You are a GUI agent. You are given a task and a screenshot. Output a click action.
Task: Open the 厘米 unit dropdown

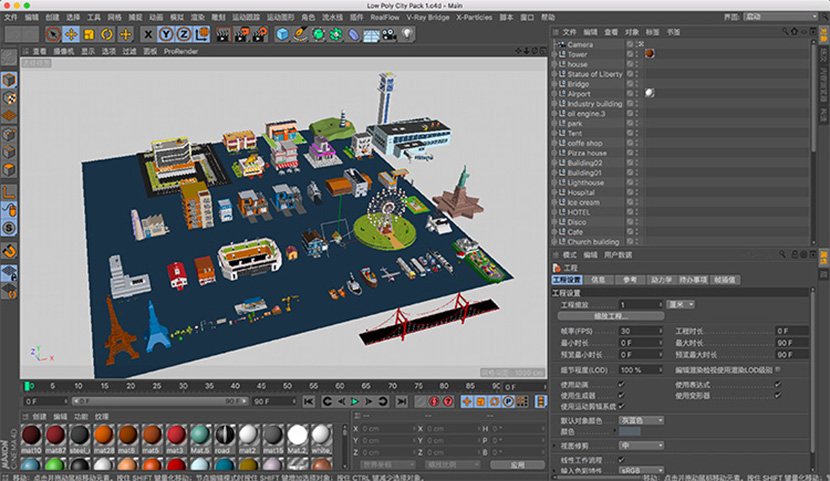tap(681, 305)
